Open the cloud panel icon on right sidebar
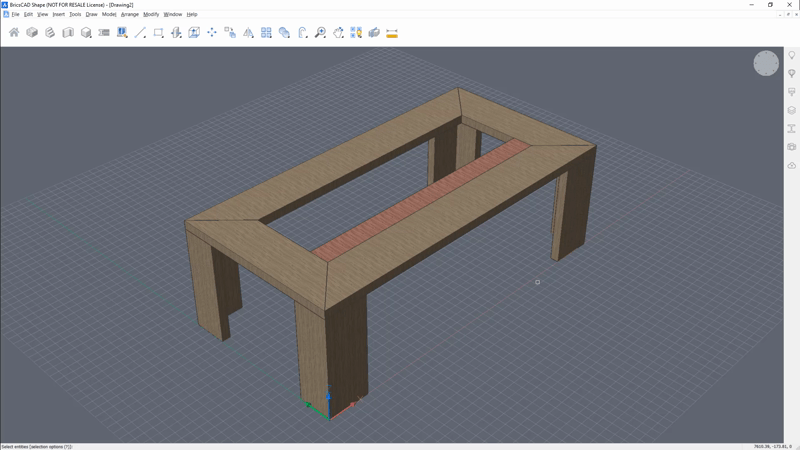This screenshot has height=450, width=800. point(792,165)
